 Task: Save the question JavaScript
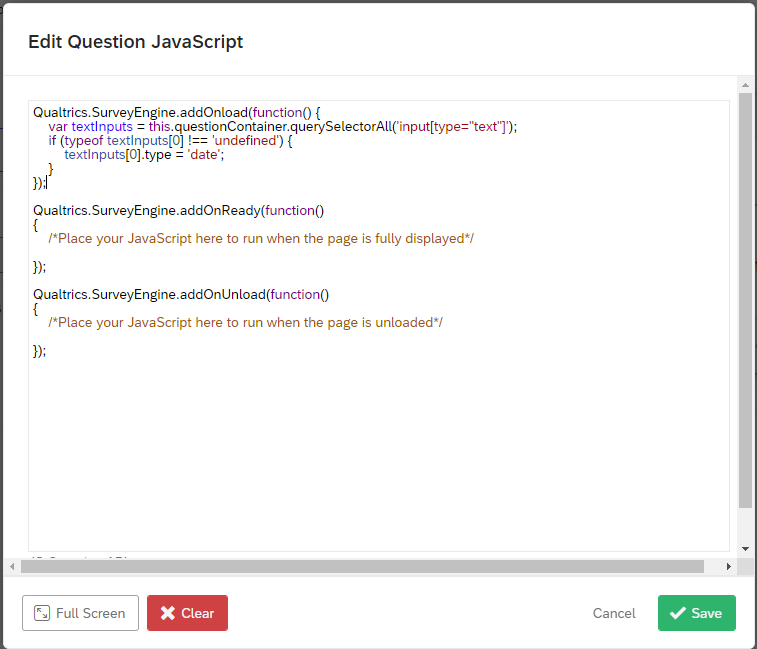[696, 613]
